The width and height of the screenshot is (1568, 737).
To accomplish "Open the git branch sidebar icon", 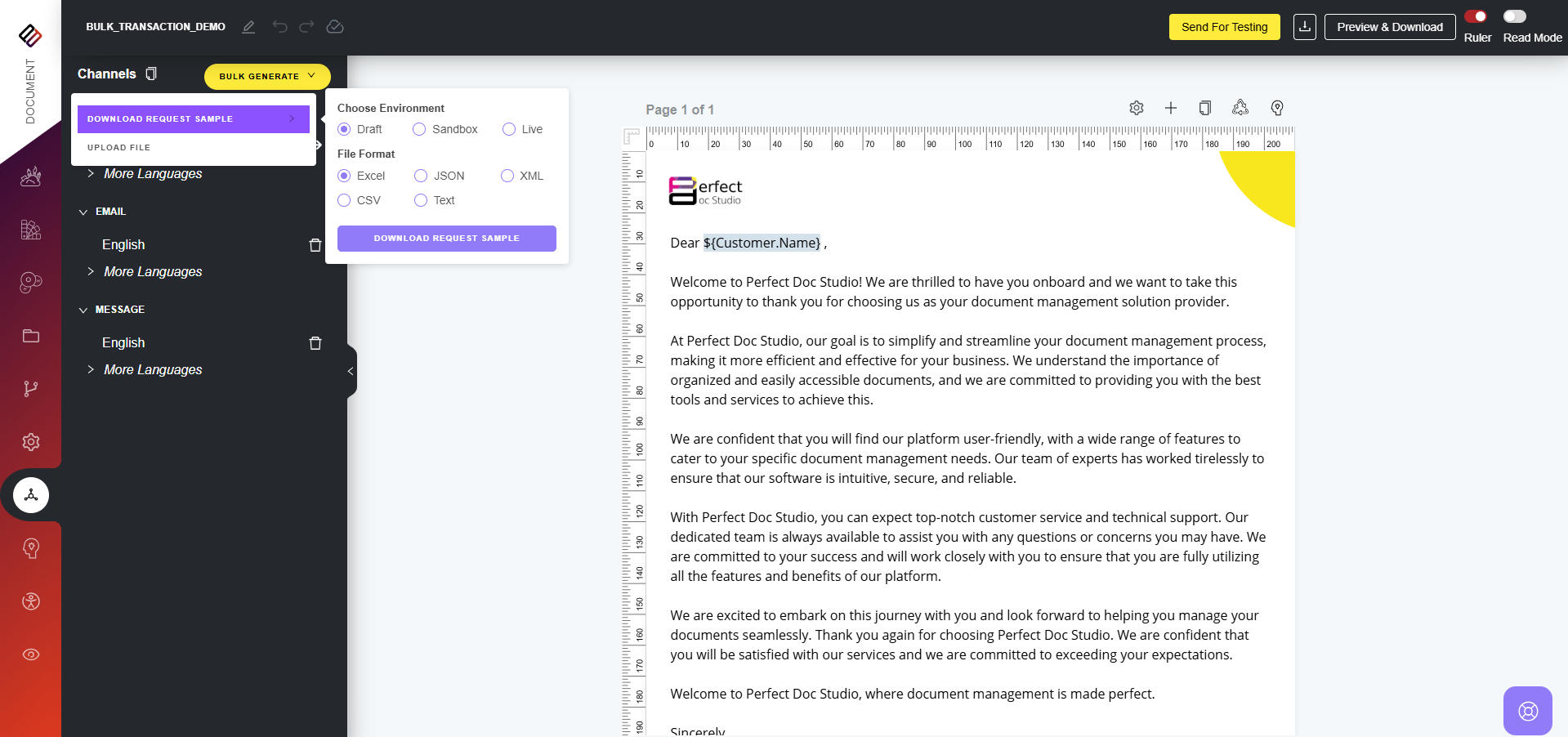I will click(x=31, y=389).
